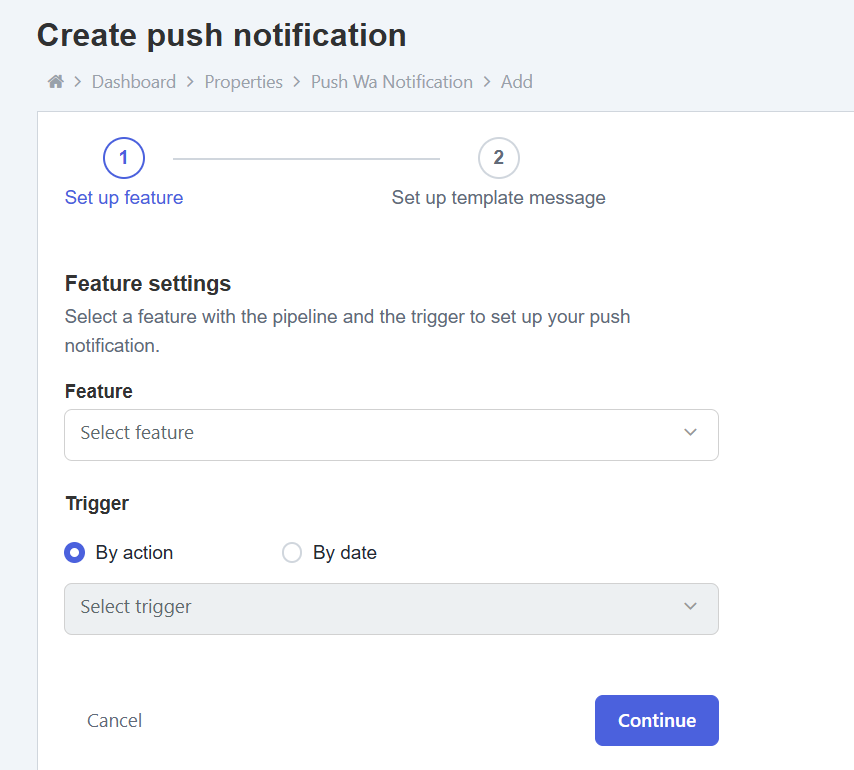This screenshot has width=854, height=770.
Task: Click the Set up feature step label
Action: [124, 198]
